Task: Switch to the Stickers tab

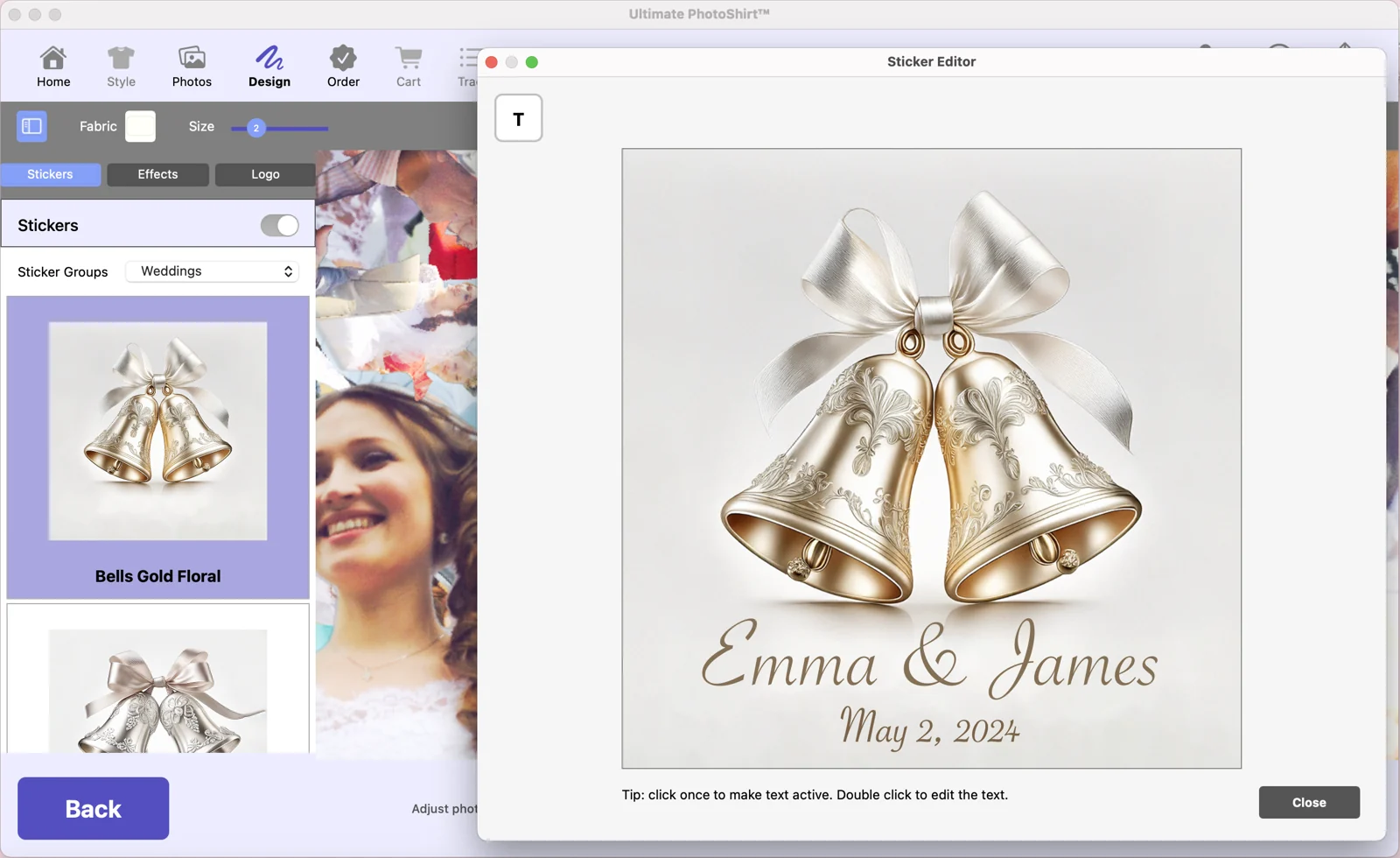Action: coord(50,174)
